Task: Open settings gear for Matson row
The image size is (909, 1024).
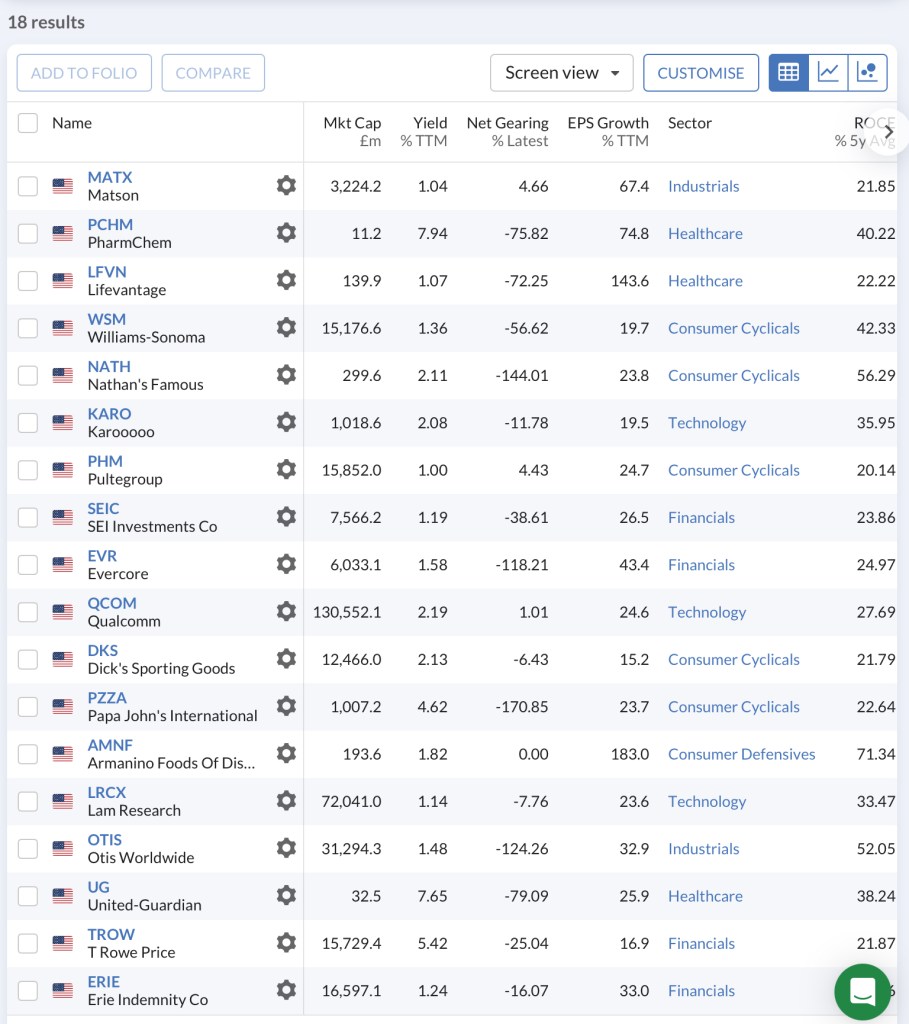Action: pos(286,186)
